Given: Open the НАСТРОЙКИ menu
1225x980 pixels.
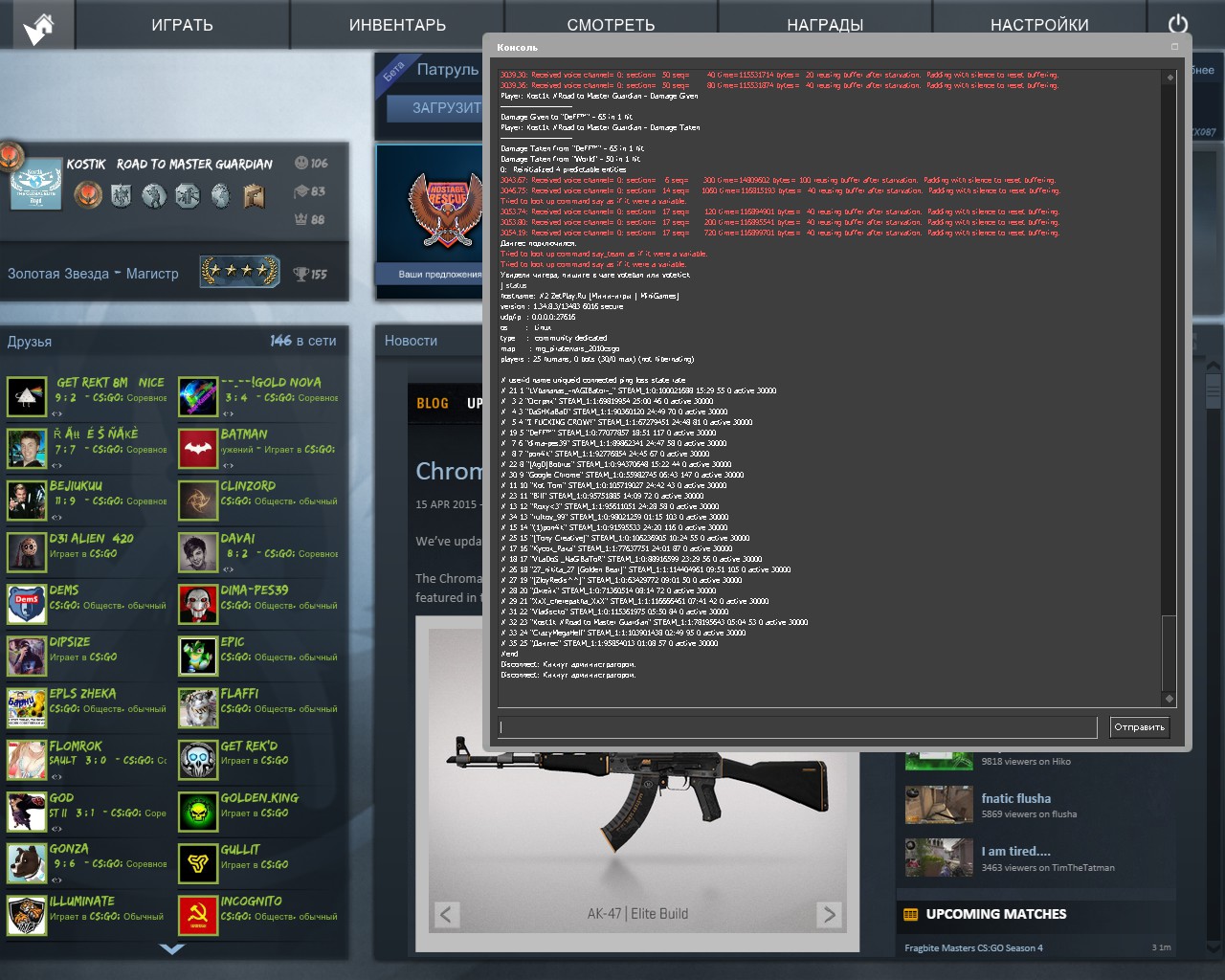Looking at the screenshot, I should (x=1039, y=25).
